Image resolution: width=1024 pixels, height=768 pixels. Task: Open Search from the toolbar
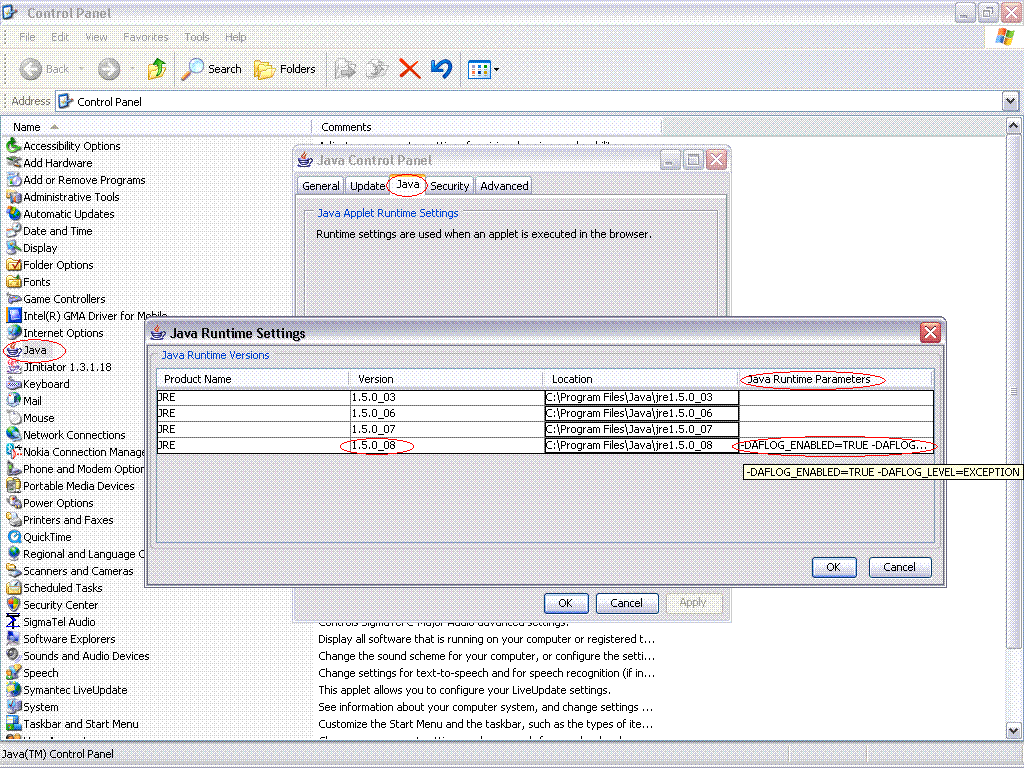pyautogui.click(x=211, y=69)
